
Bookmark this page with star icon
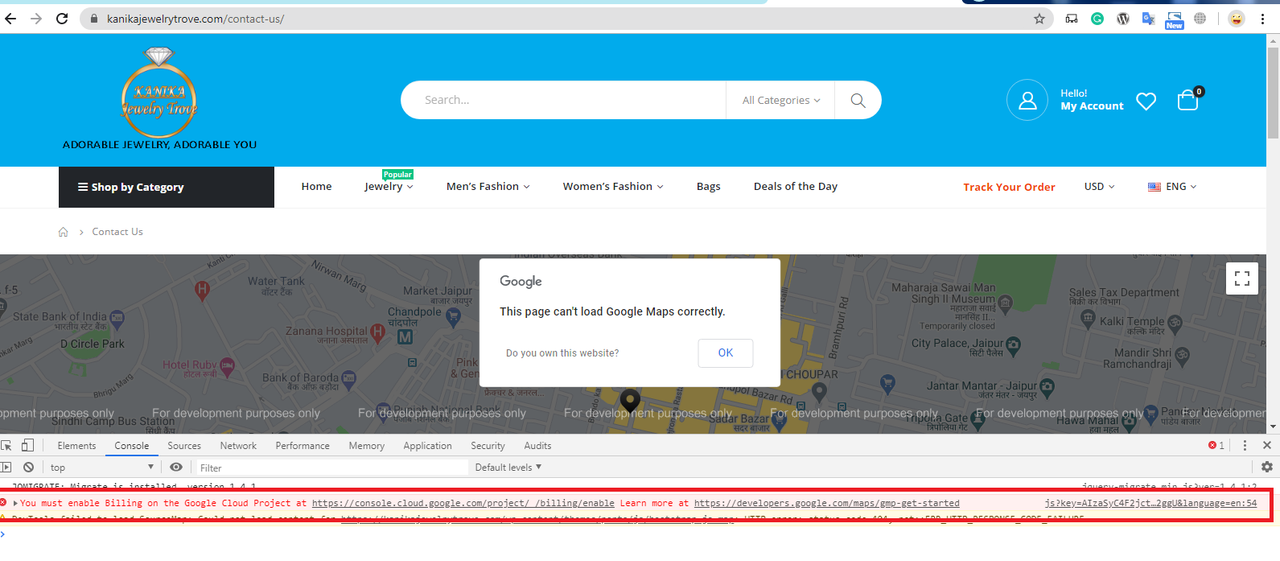[x=1039, y=19]
